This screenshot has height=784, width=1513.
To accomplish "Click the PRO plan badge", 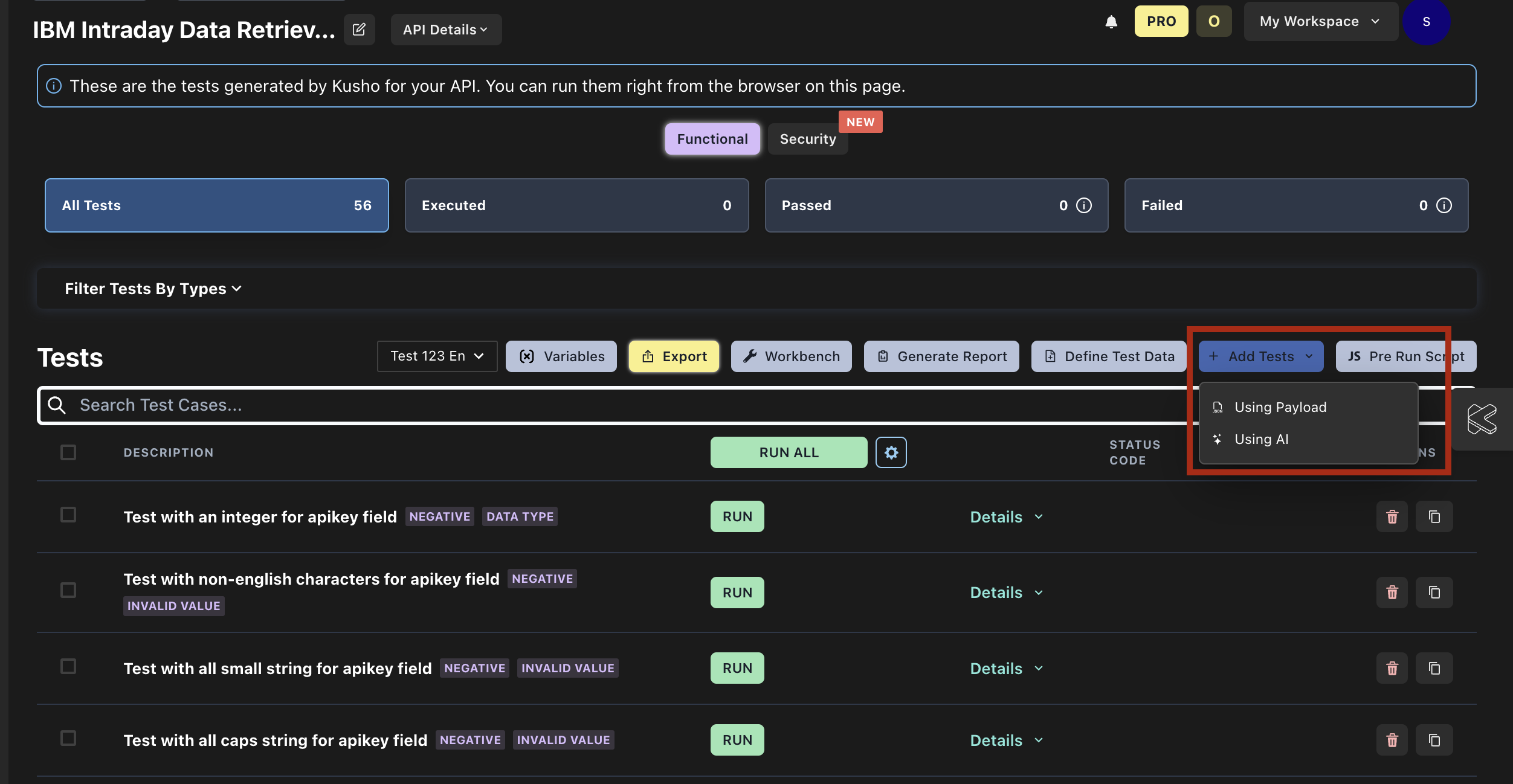I will [x=1161, y=21].
